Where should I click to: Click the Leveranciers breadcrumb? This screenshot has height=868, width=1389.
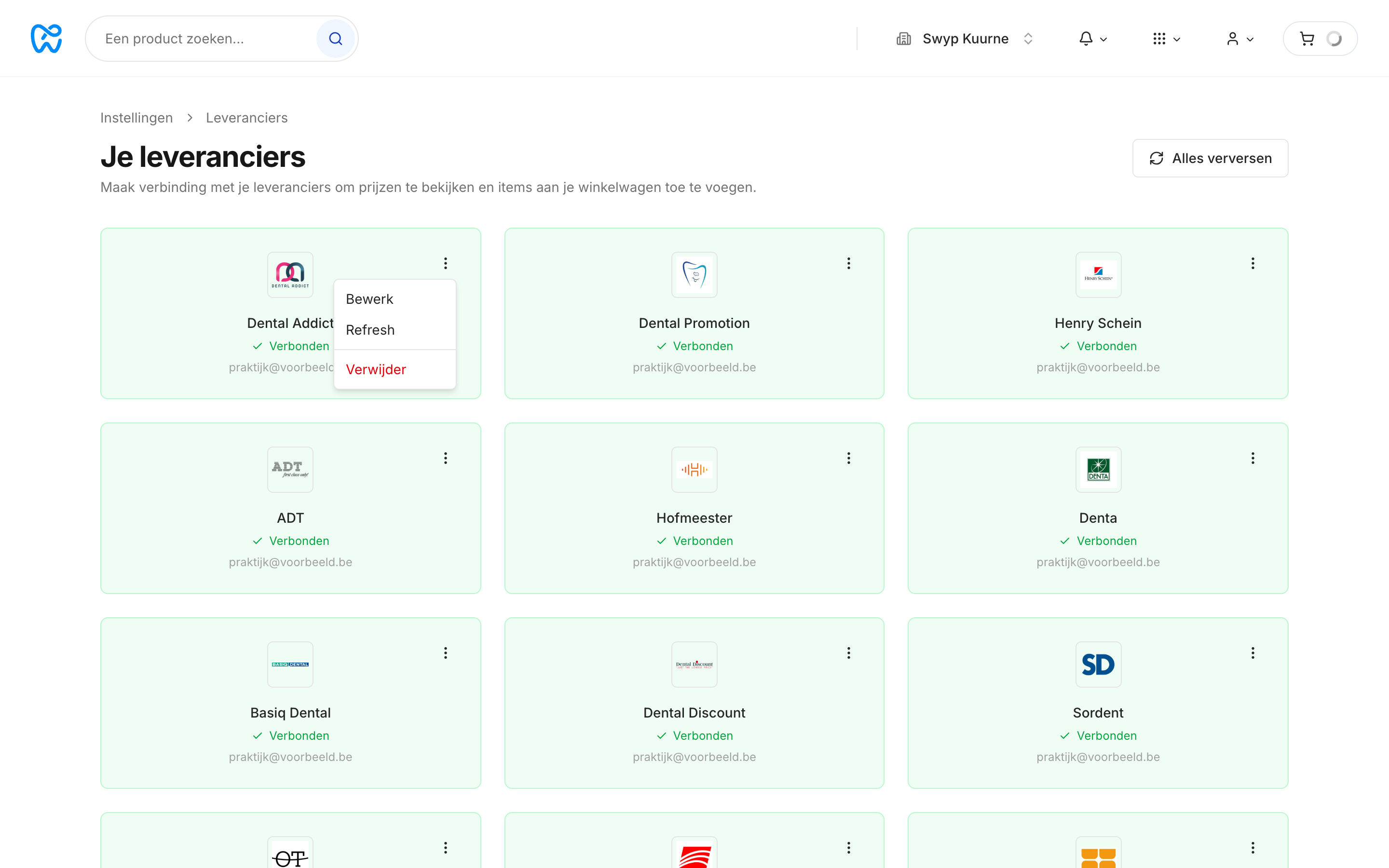pyautogui.click(x=247, y=118)
